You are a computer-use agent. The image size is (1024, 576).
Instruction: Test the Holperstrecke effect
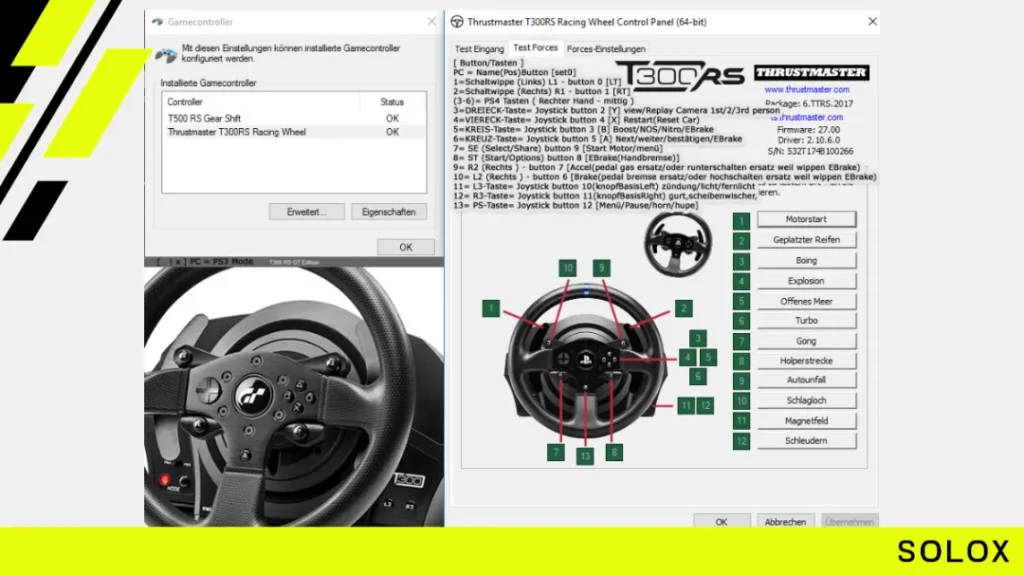pos(806,360)
